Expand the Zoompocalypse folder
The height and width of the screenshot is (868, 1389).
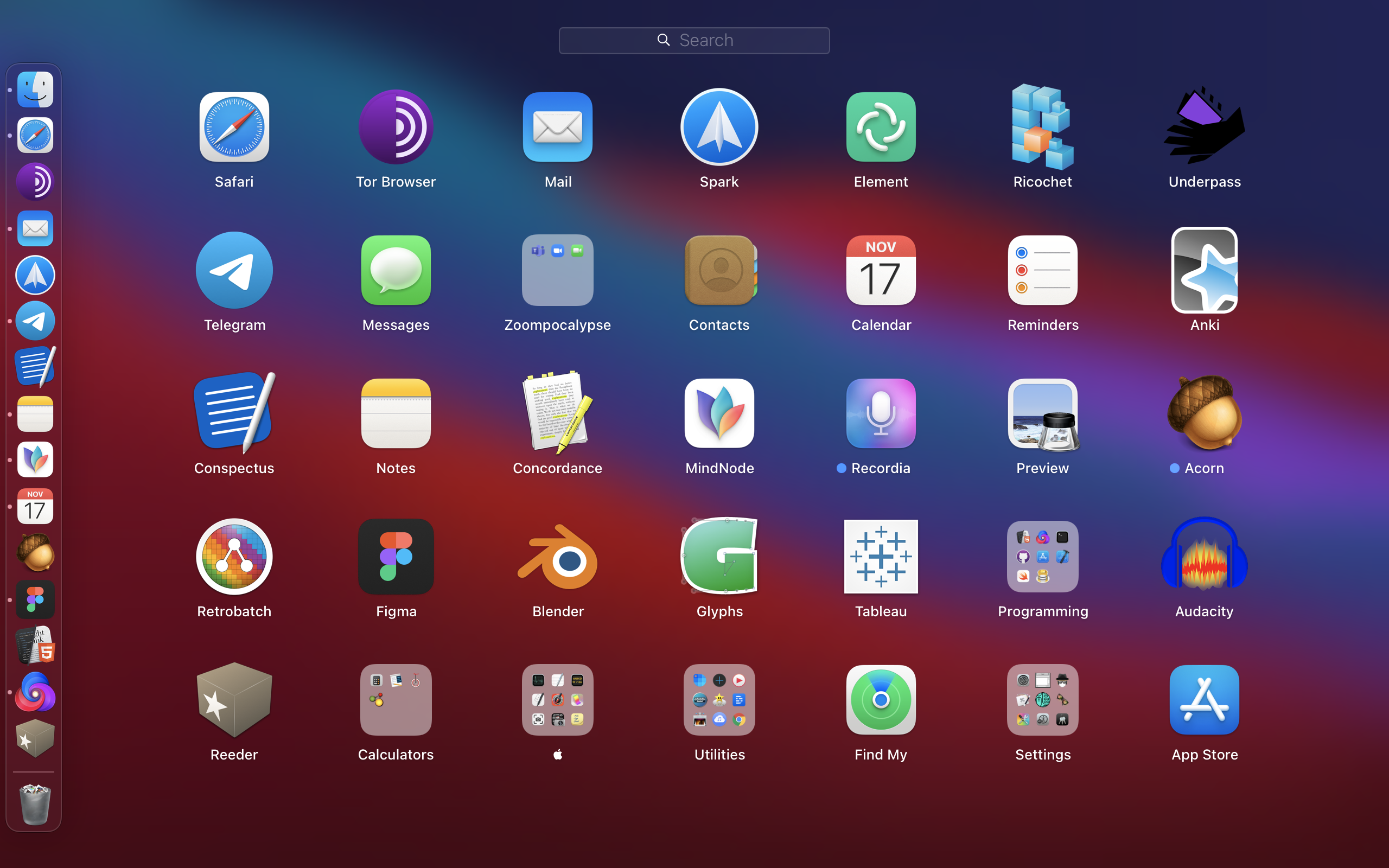[x=557, y=270]
